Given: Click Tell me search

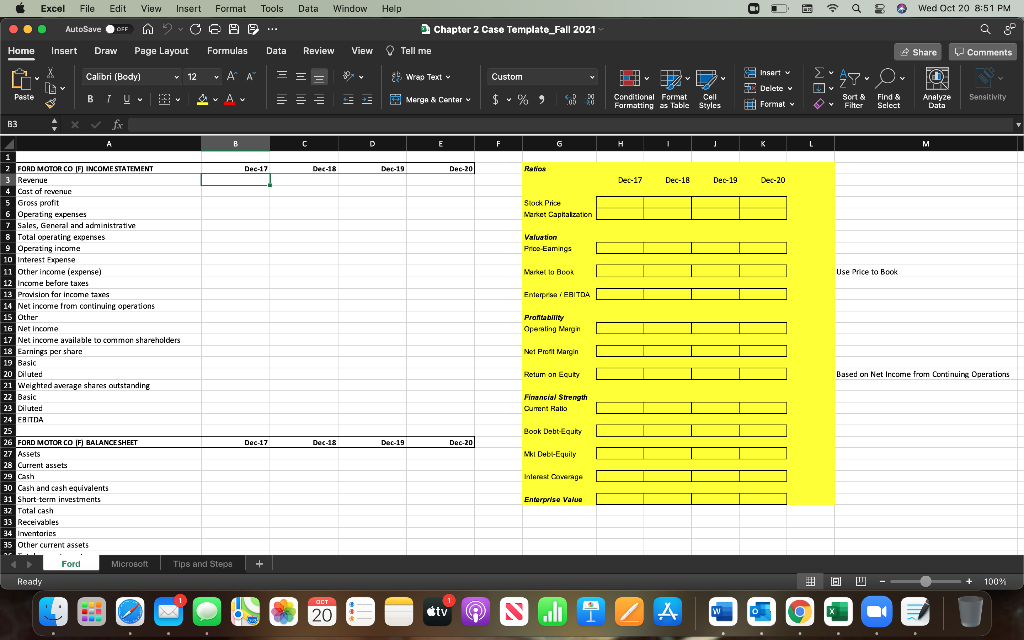Looking at the screenshot, I should click(408, 51).
